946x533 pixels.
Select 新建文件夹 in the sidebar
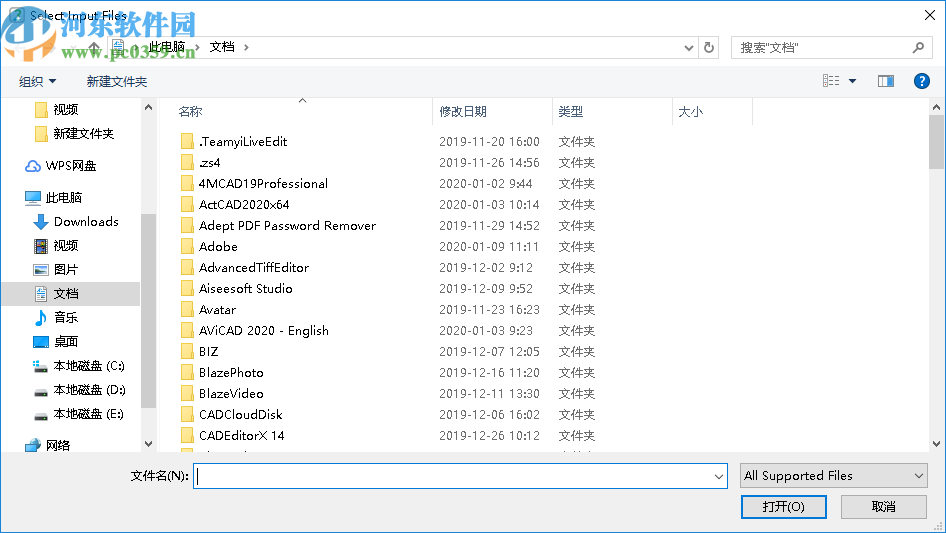coord(74,133)
